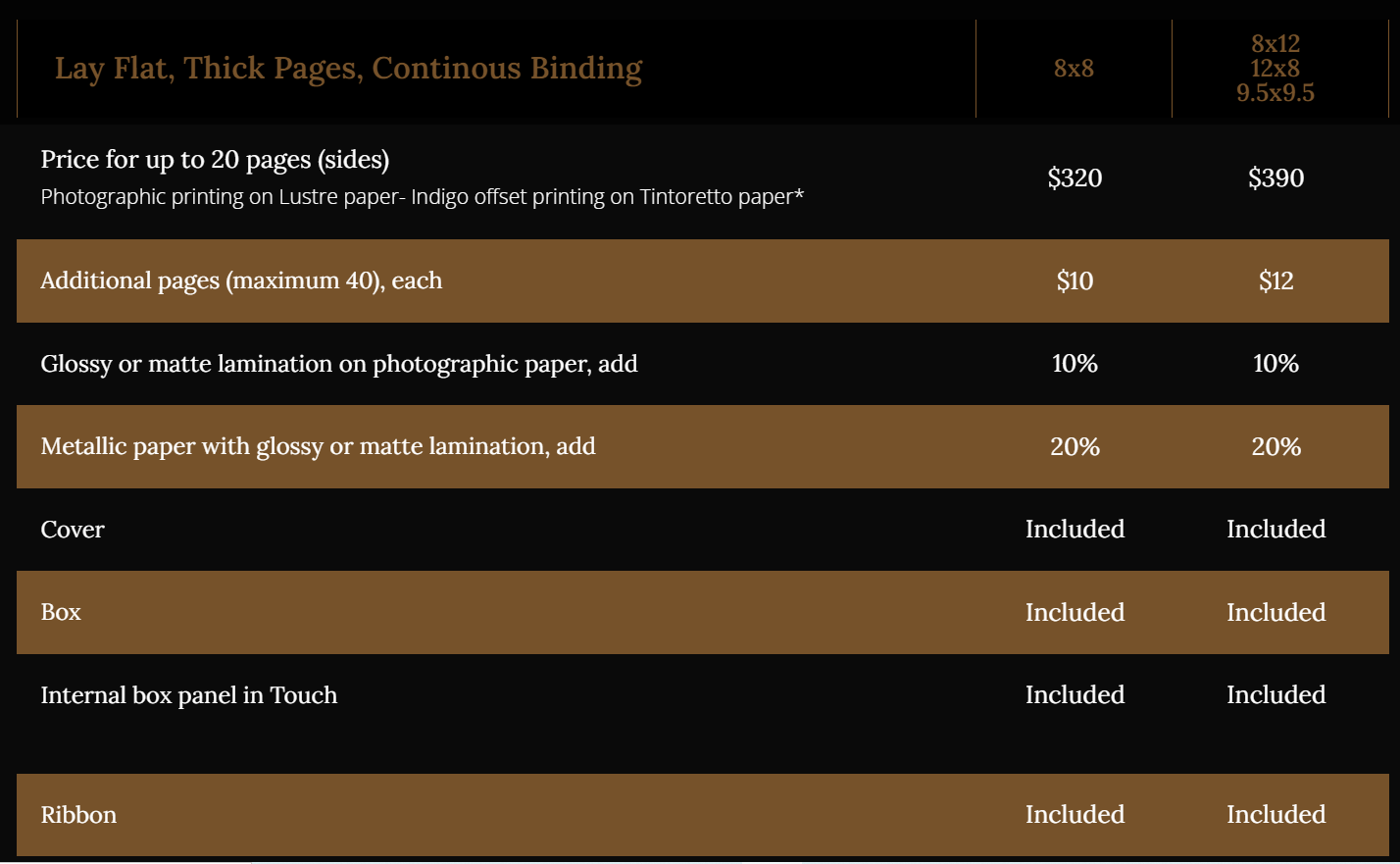Click the 10% lamination value under 8x8
This screenshot has width=1400, height=864.
click(x=1075, y=364)
